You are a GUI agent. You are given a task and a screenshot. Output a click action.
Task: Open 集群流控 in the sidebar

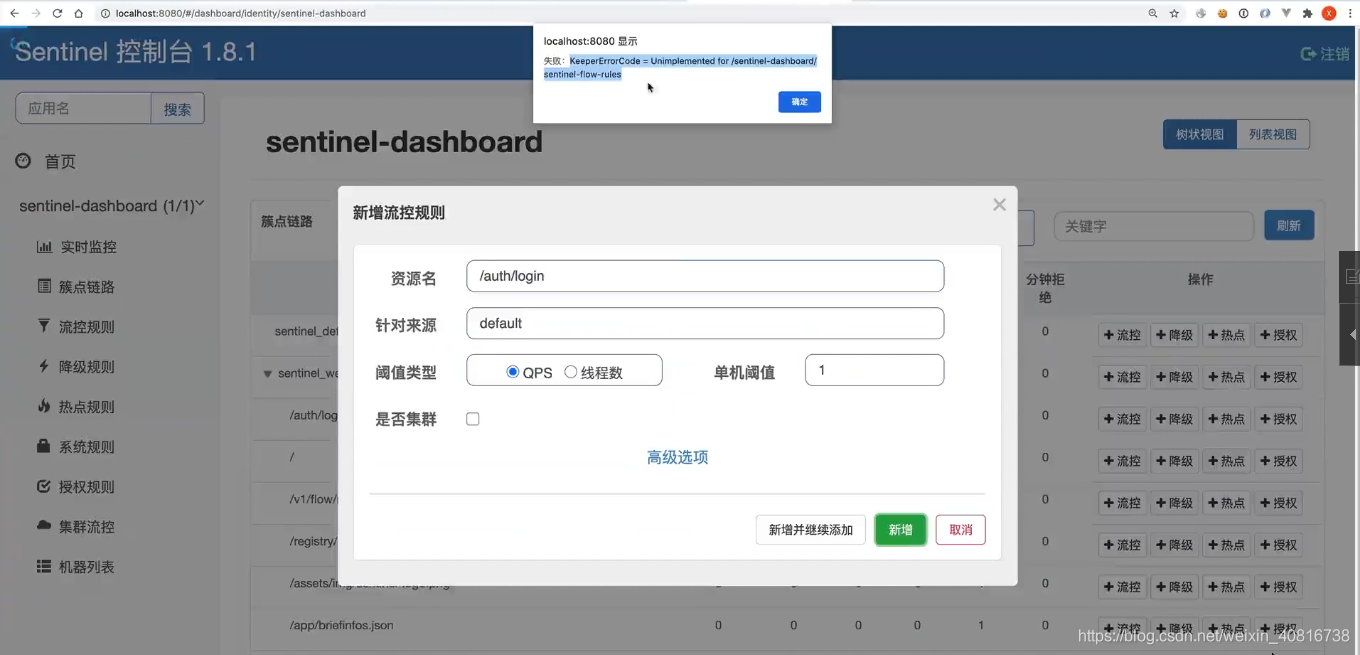pos(87,527)
